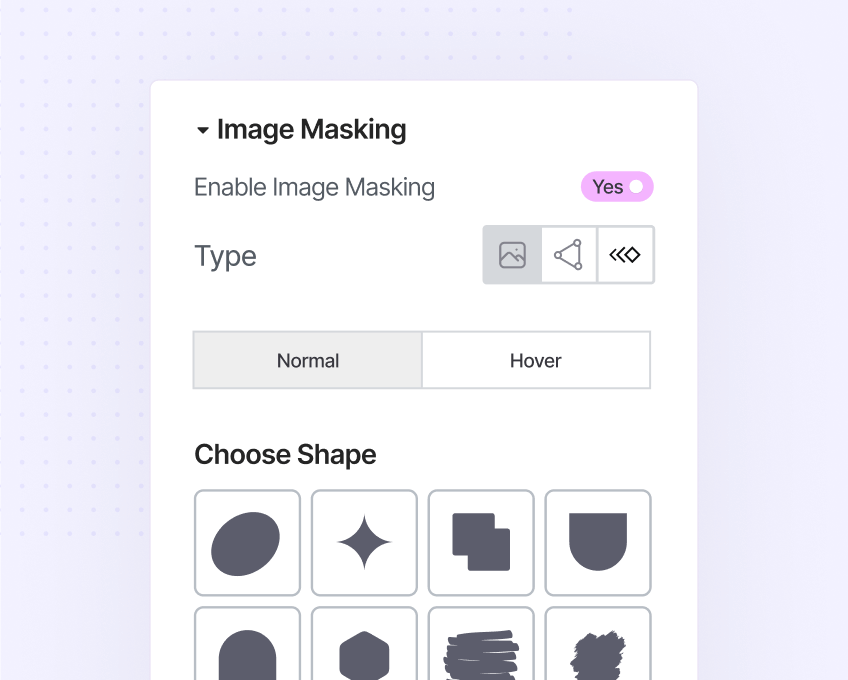Select the Normal state tab
The width and height of the screenshot is (848, 680).
307,360
